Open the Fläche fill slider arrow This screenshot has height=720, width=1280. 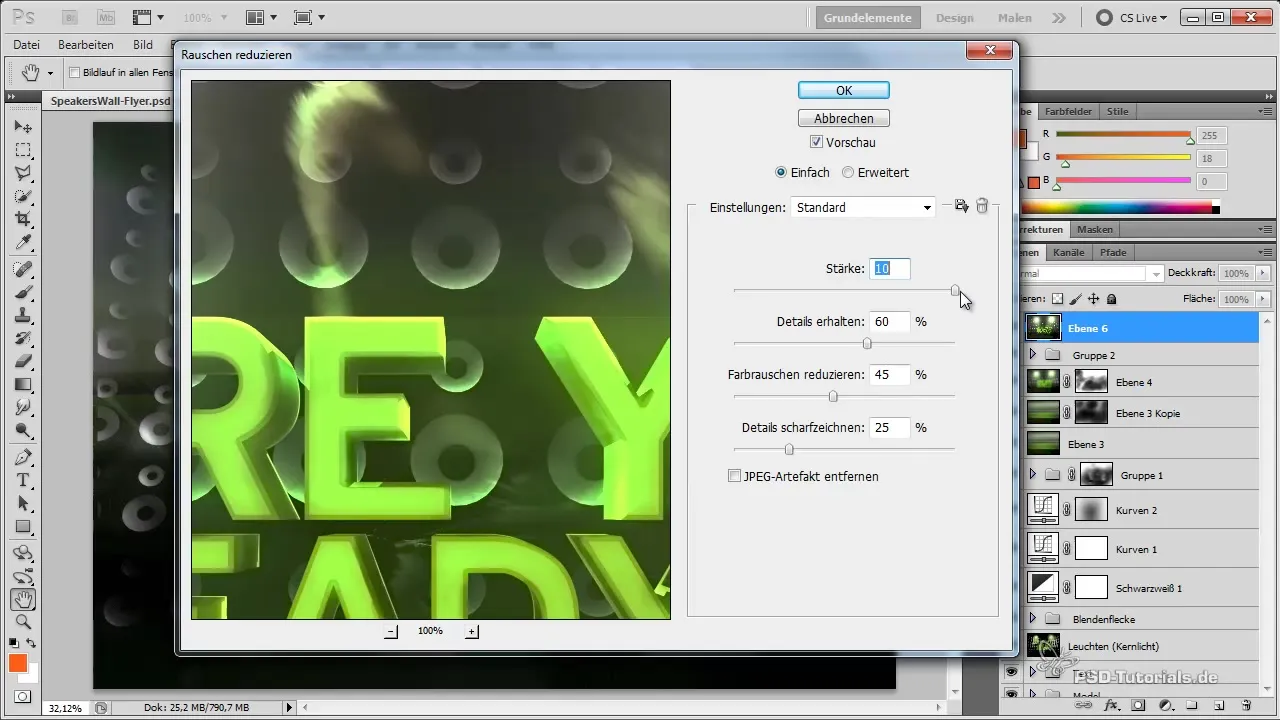pyautogui.click(x=1262, y=299)
